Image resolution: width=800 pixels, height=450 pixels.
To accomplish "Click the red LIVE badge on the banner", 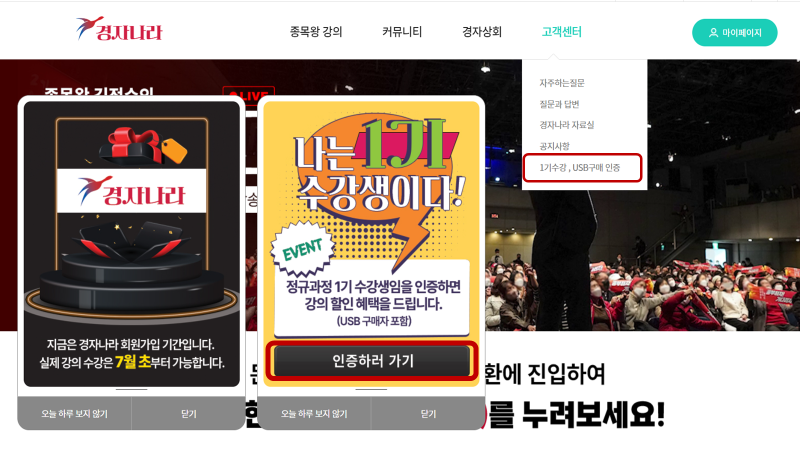I will click(249, 92).
